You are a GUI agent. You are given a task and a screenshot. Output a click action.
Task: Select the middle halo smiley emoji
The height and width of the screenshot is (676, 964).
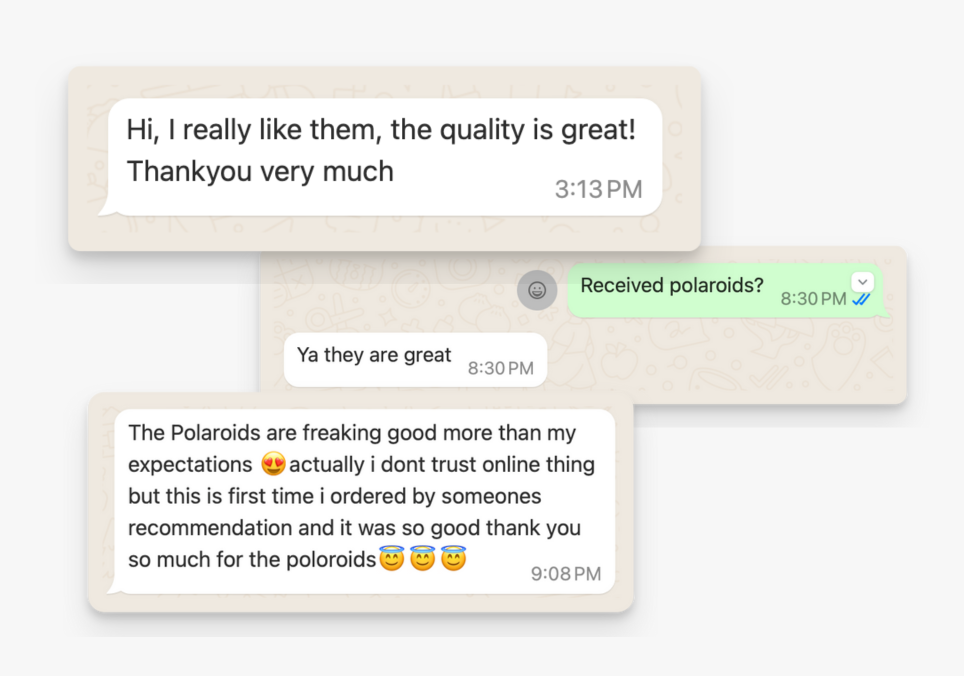coord(422,558)
